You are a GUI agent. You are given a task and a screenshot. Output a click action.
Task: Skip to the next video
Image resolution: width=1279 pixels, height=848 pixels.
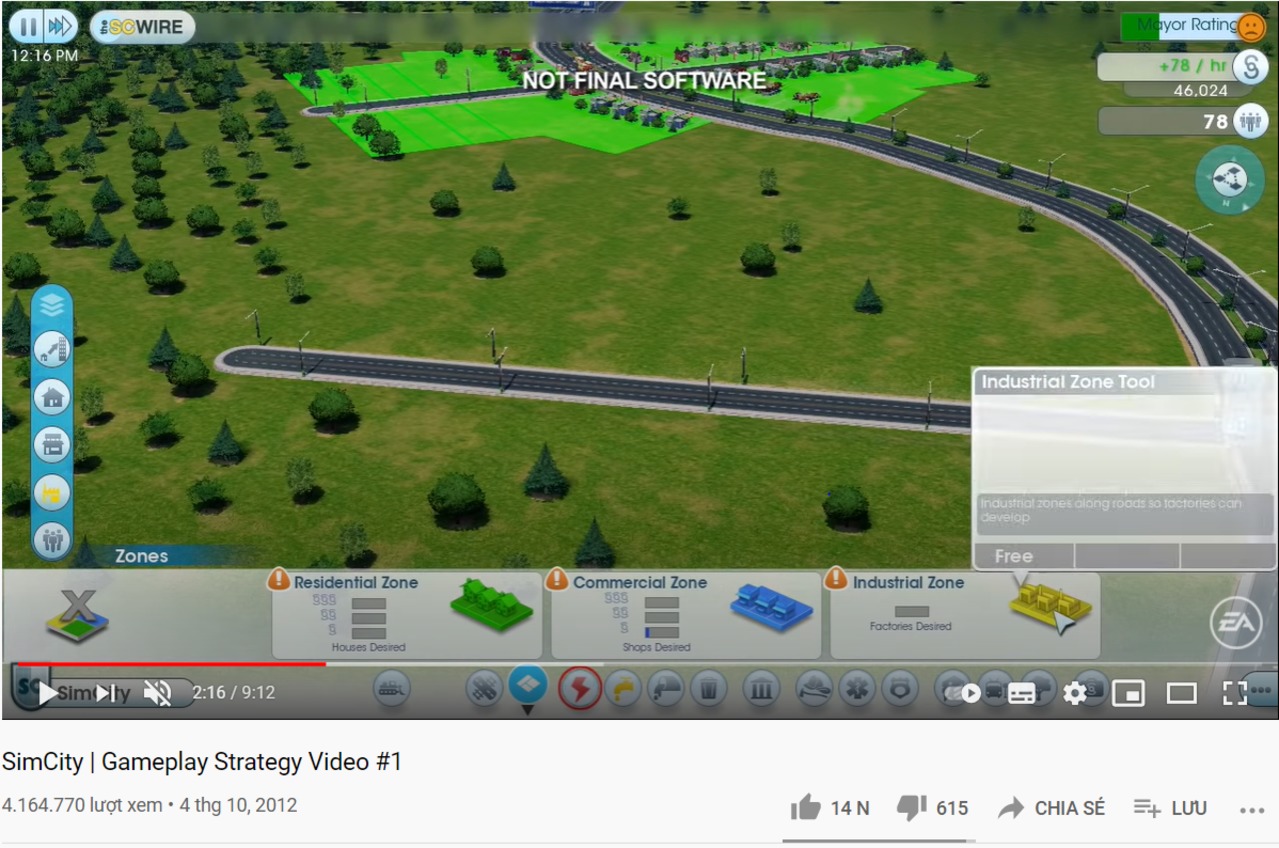click(x=107, y=693)
